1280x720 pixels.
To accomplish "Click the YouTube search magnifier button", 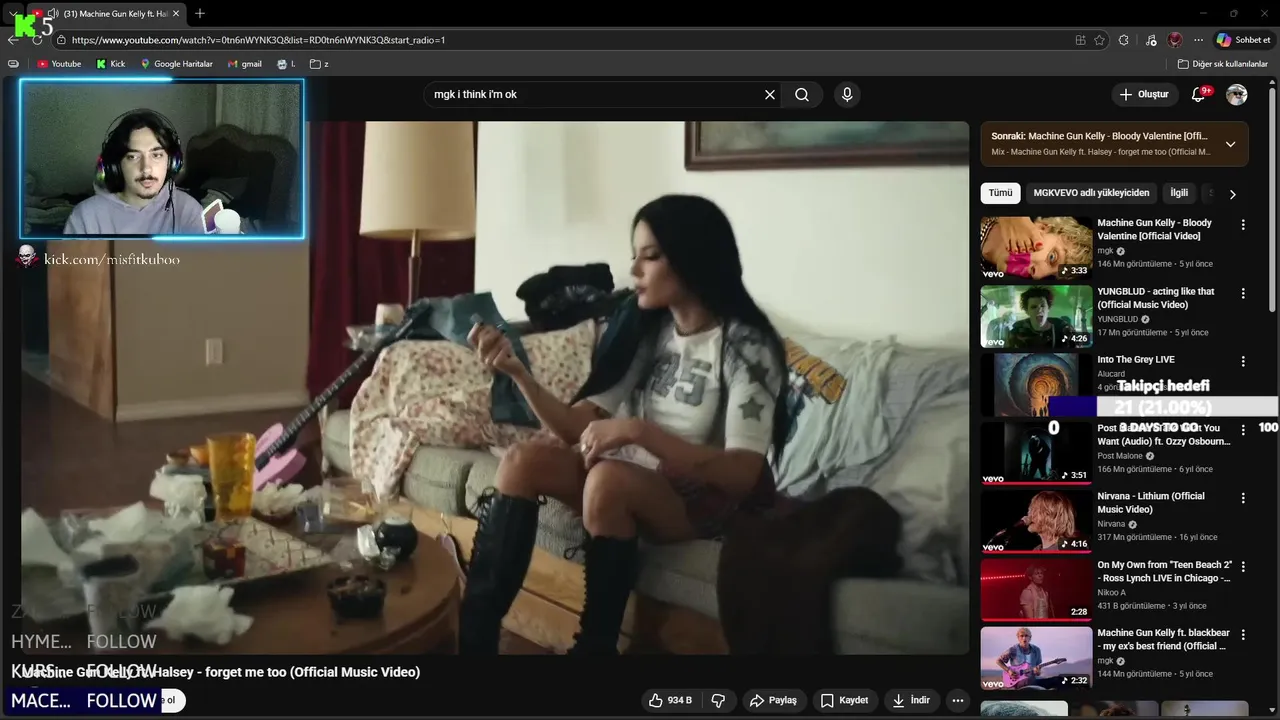I will (x=802, y=94).
